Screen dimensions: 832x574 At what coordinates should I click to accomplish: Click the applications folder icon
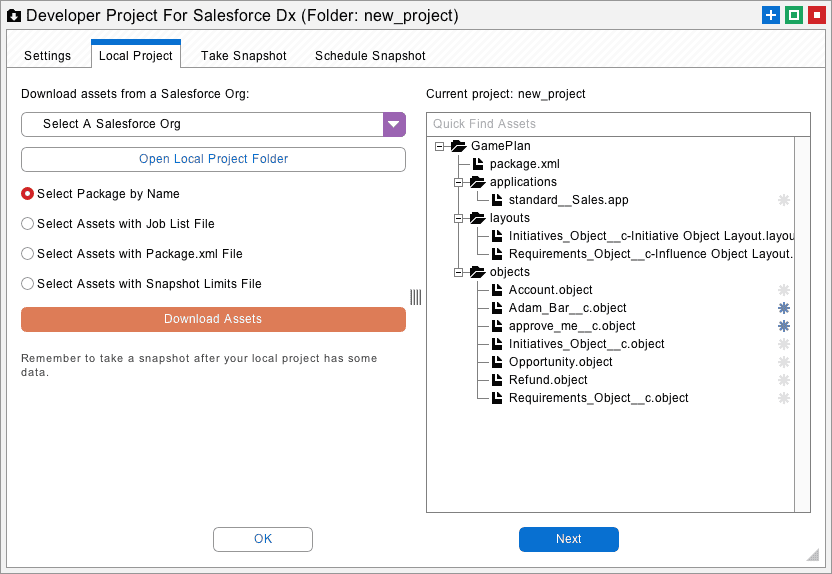[x=478, y=182]
